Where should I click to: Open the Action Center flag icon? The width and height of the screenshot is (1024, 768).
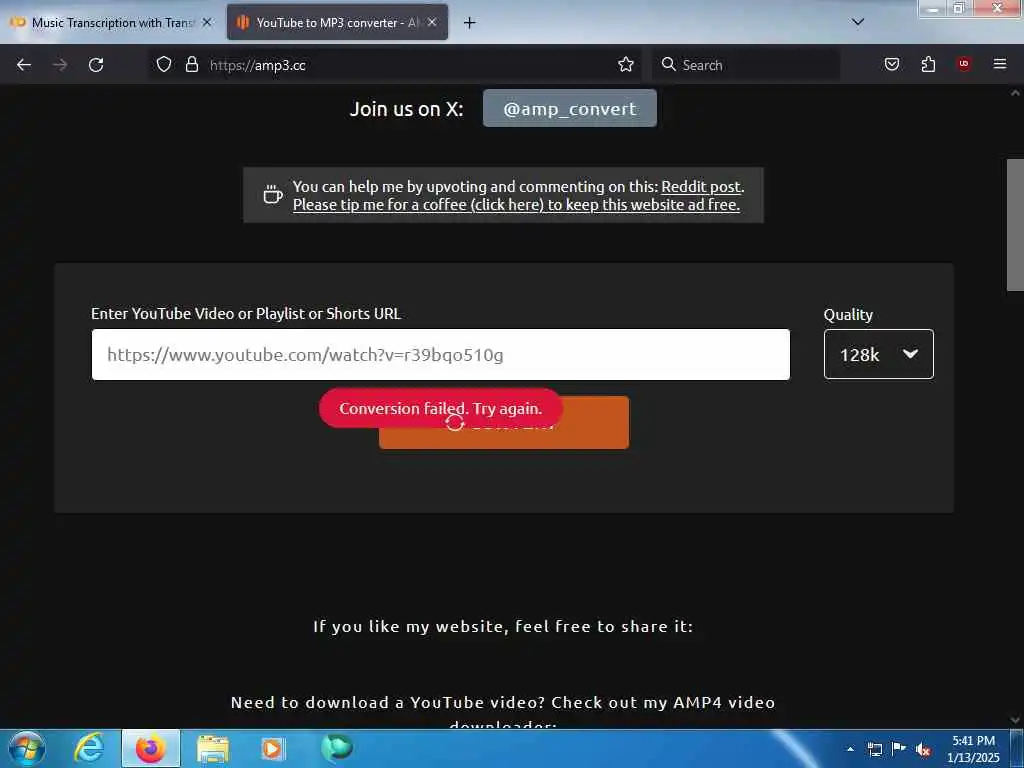click(x=899, y=749)
